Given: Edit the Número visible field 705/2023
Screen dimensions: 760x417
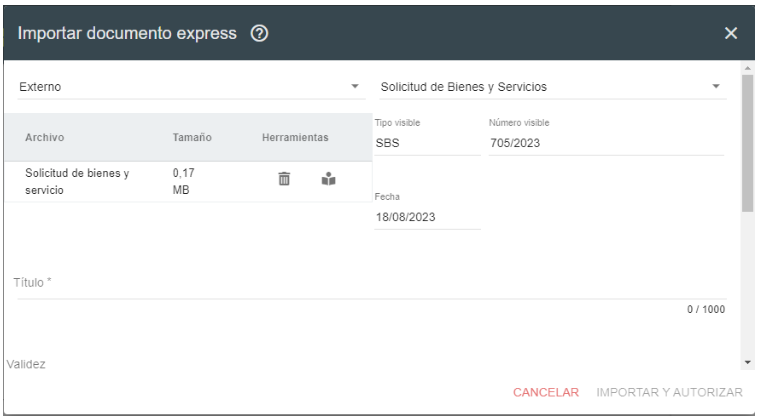Looking at the screenshot, I should 605,143.
